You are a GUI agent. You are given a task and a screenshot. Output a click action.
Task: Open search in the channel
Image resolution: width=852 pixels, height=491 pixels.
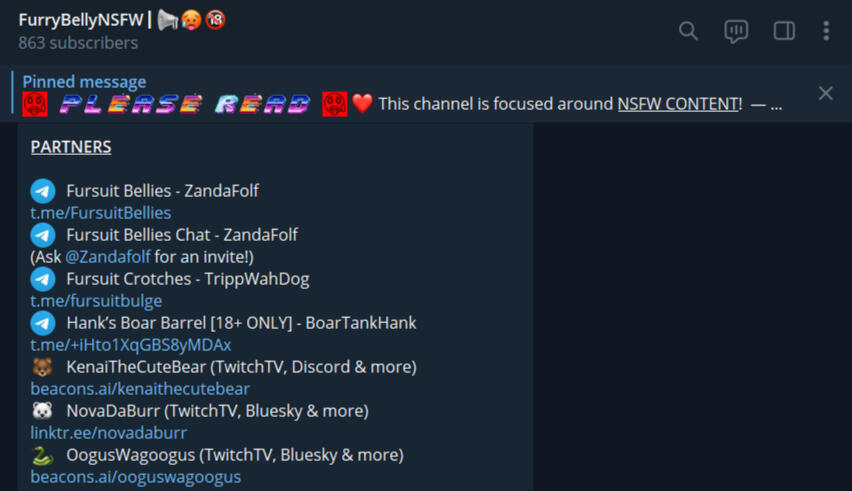(688, 31)
